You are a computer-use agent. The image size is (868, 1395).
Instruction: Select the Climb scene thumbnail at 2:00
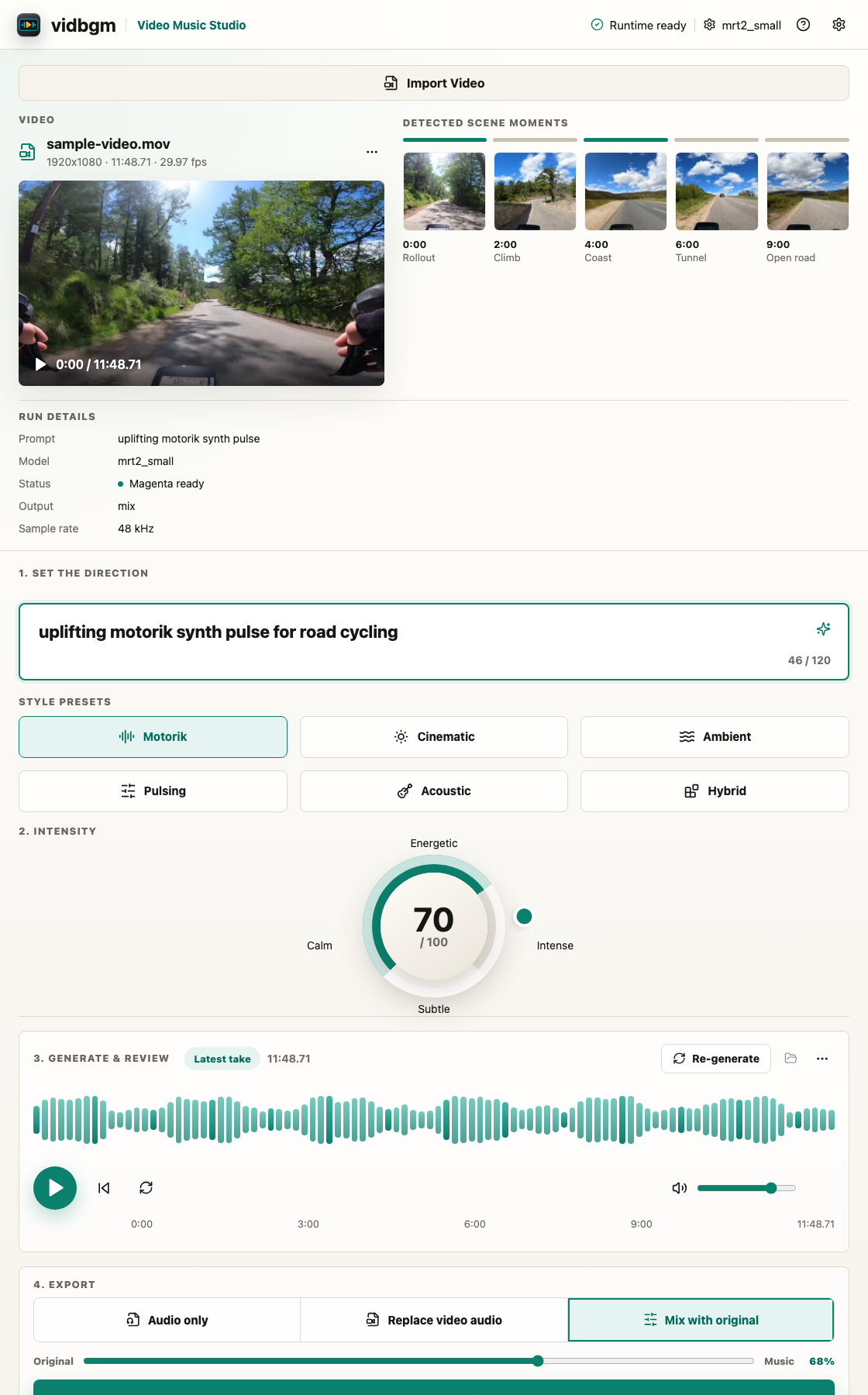(535, 191)
